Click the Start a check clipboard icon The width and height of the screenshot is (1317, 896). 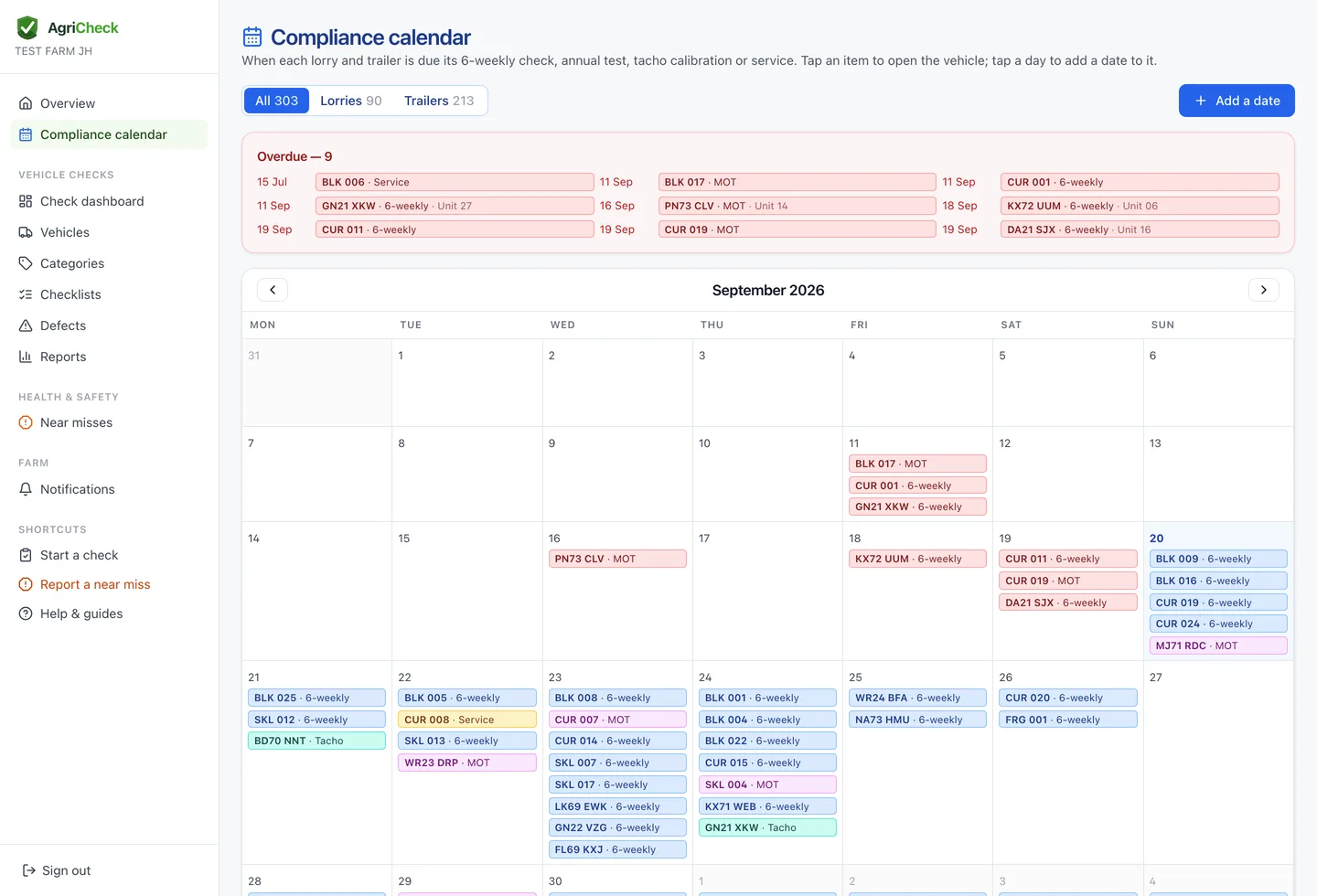coord(26,555)
